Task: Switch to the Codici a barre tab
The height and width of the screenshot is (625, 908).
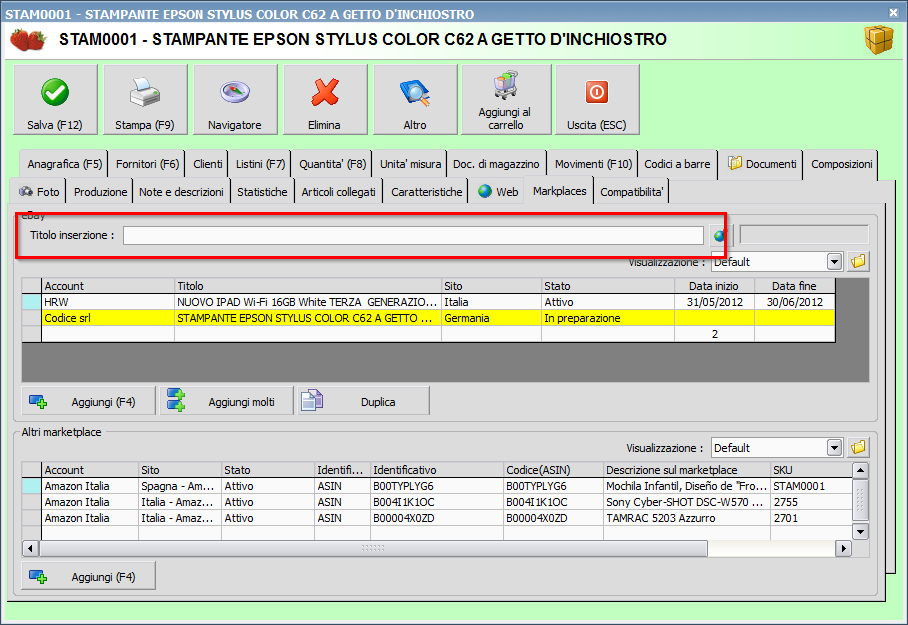Action: (677, 164)
